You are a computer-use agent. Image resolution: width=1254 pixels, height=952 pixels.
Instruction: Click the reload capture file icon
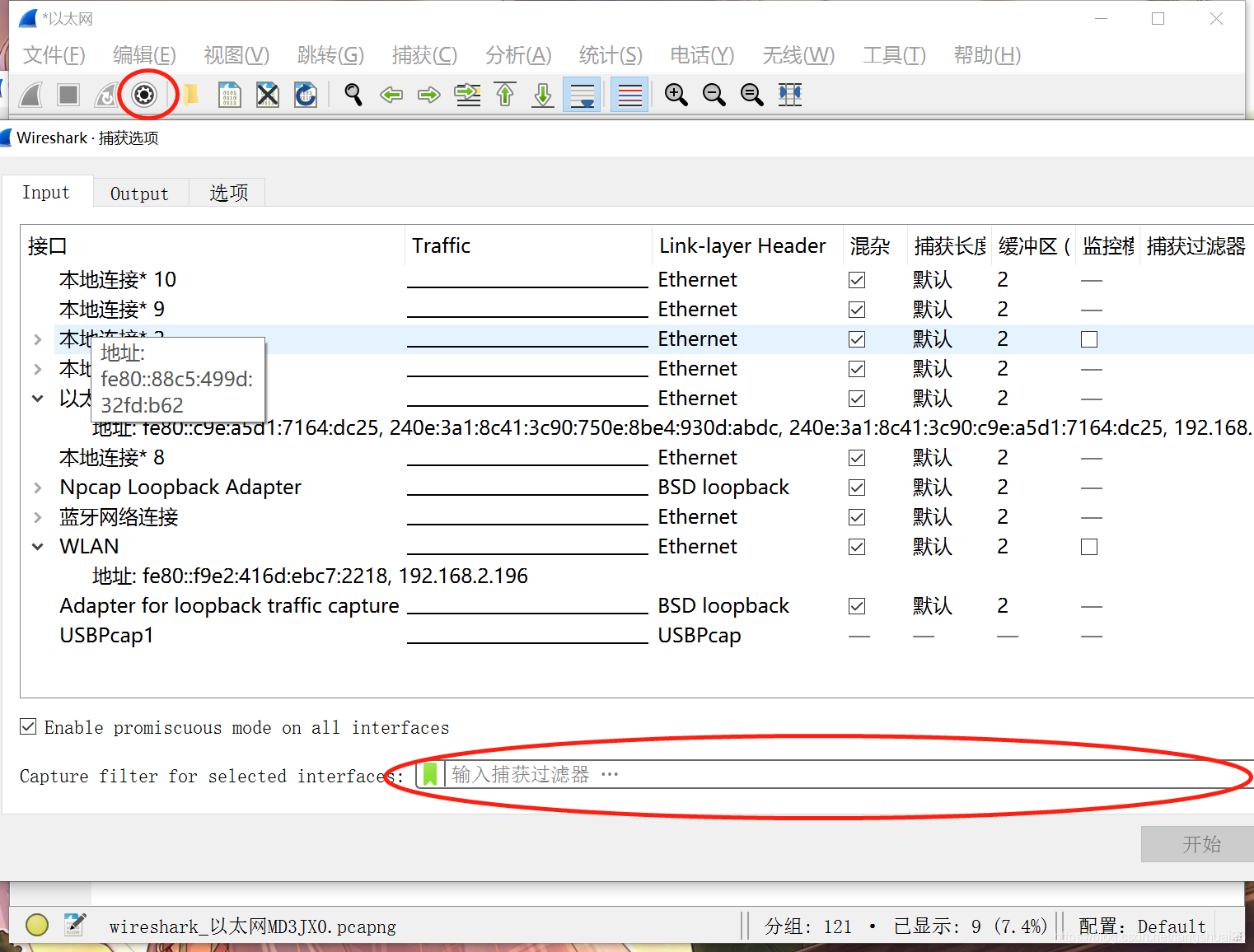[x=306, y=95]
